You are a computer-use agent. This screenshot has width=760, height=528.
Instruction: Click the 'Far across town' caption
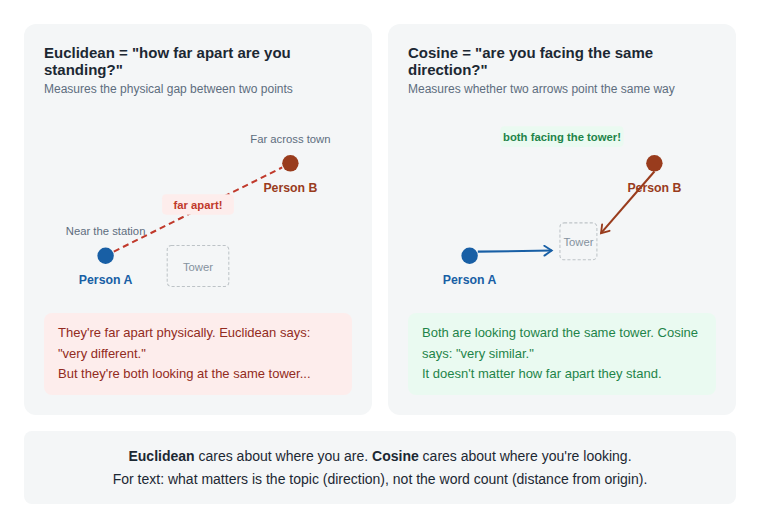click(x=290, y=139)
